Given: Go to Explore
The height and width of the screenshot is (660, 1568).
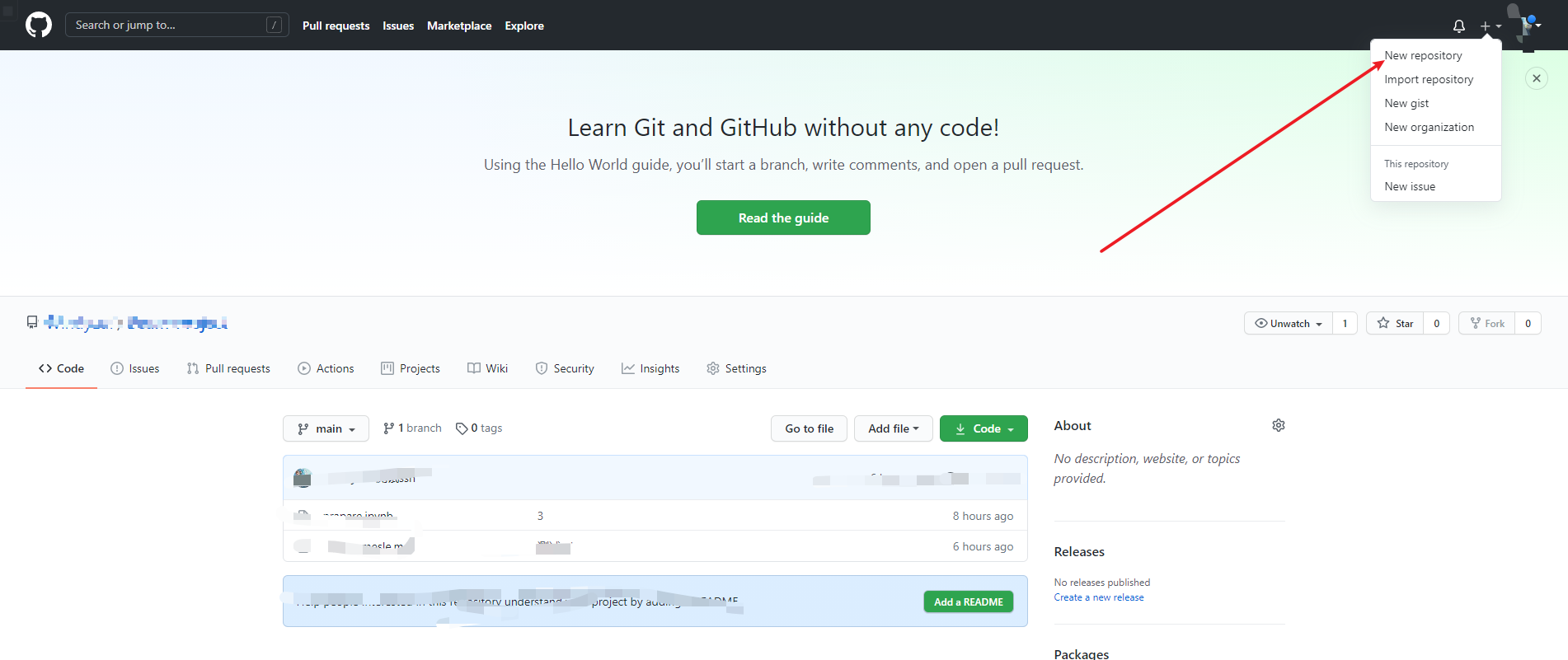Looking at the screenshot, I should pyautogui.click(x=524, y=26).
